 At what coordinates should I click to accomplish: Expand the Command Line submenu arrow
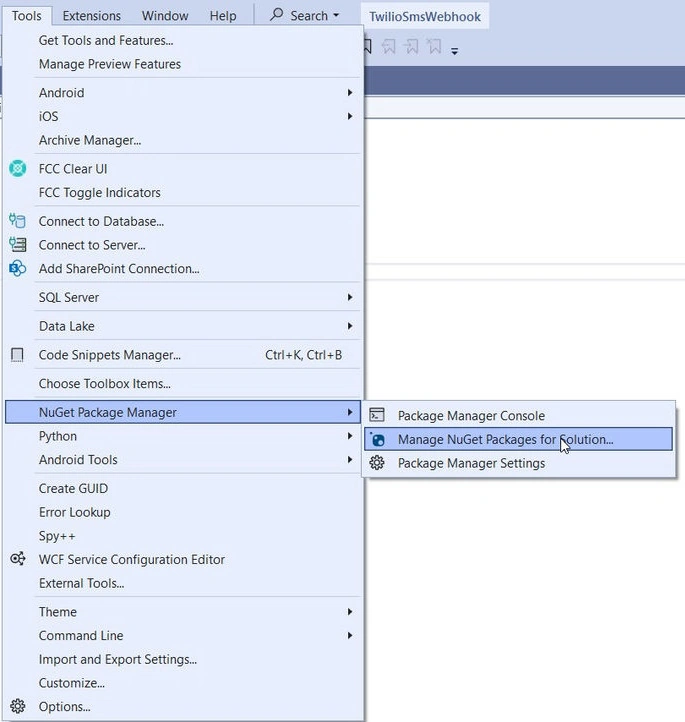coord(350,635)
